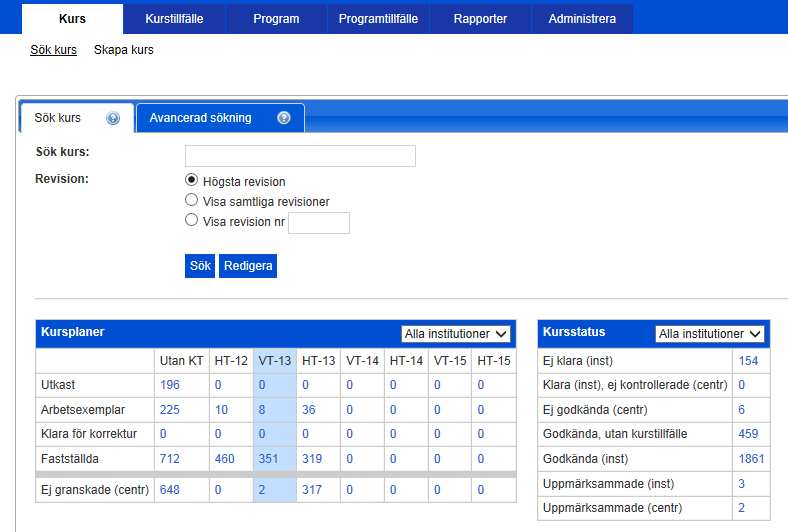Image resolution: width=788 pixels, height=532 pixels.
Task: Open Fastställda HT-12 count 460
Action: [x=225, y=459]
